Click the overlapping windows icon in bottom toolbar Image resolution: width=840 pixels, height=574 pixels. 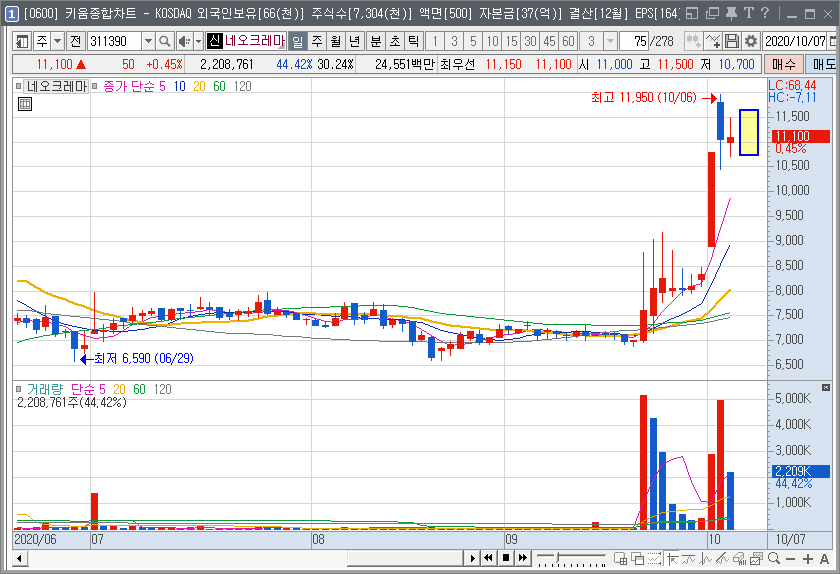click(638, 559)
